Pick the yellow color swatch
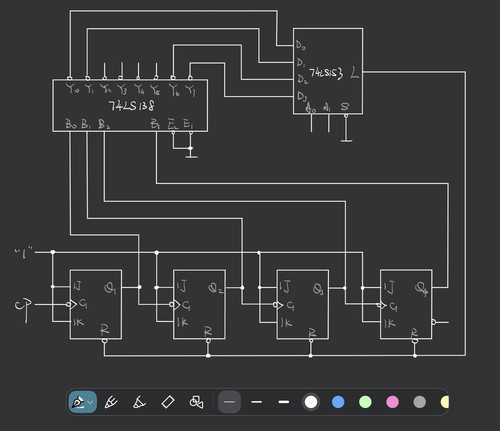 [445, 402]
